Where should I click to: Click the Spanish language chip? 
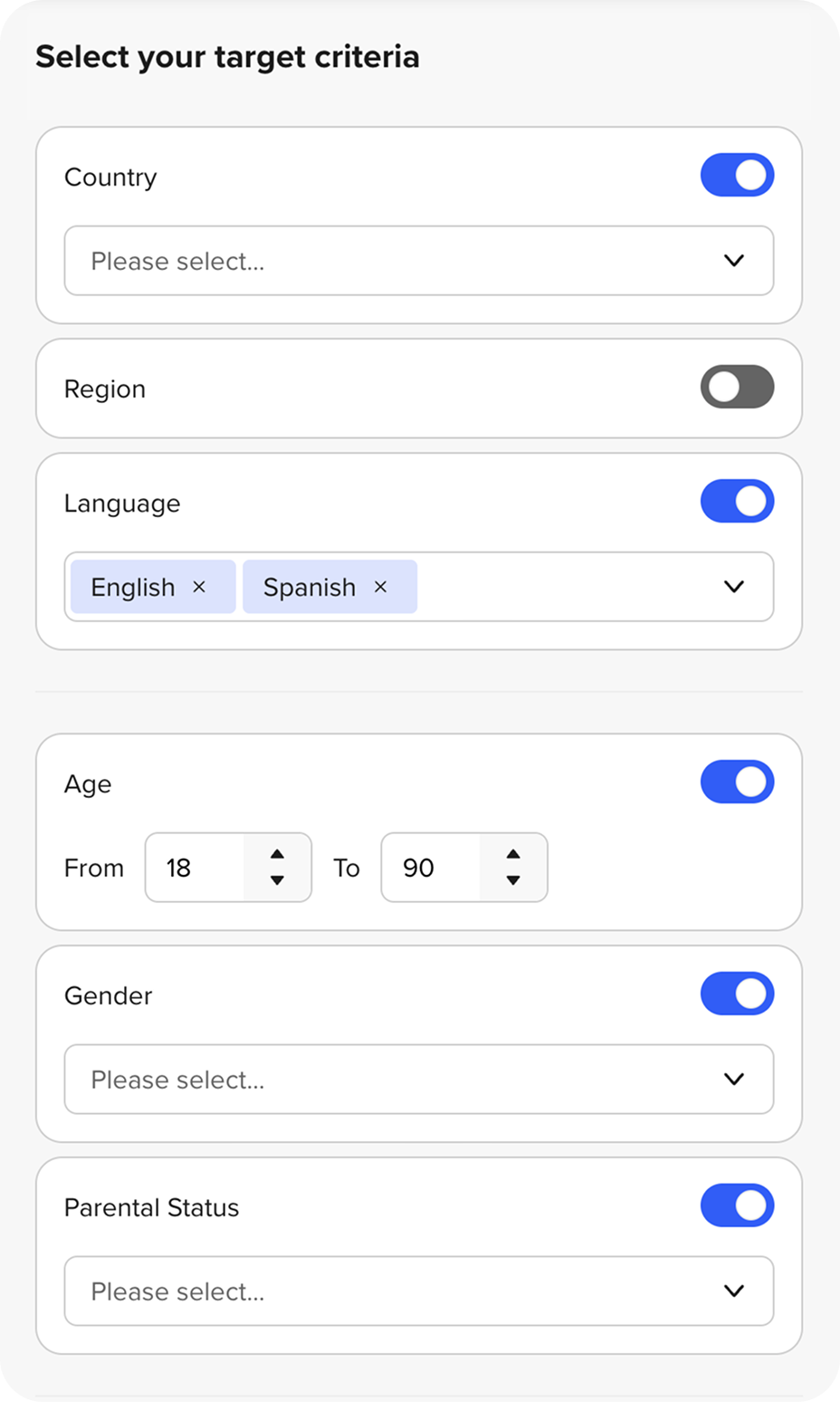[309, 587]
